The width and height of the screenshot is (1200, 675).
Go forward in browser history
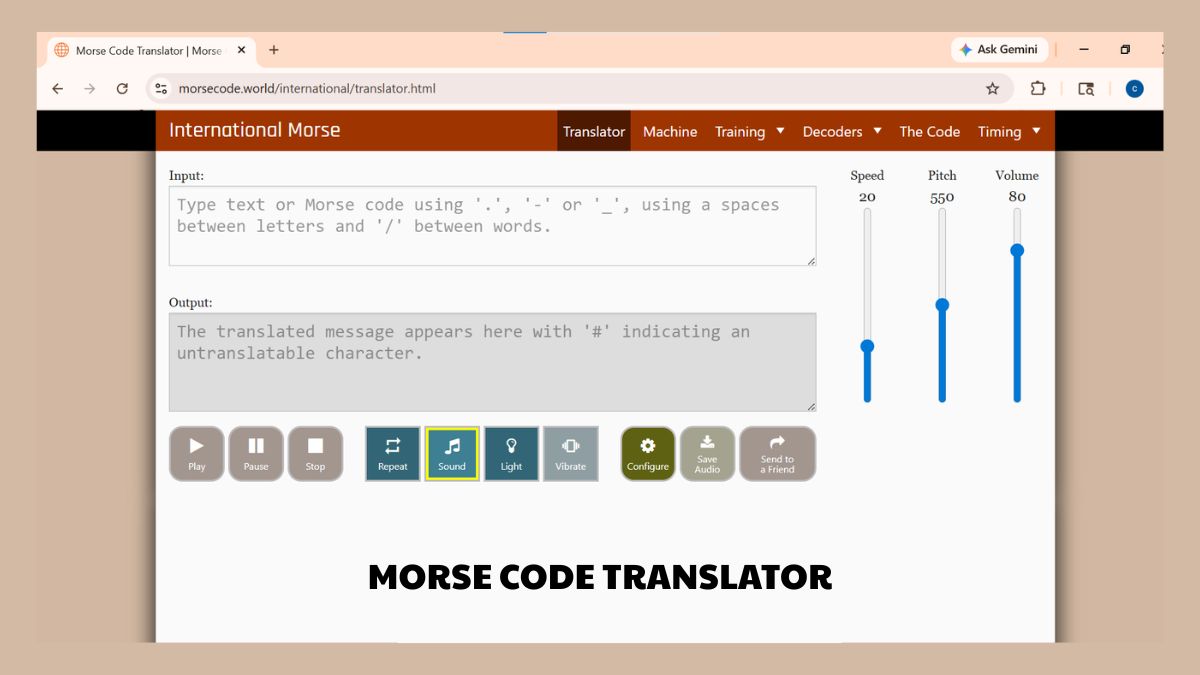coord(90,88)
